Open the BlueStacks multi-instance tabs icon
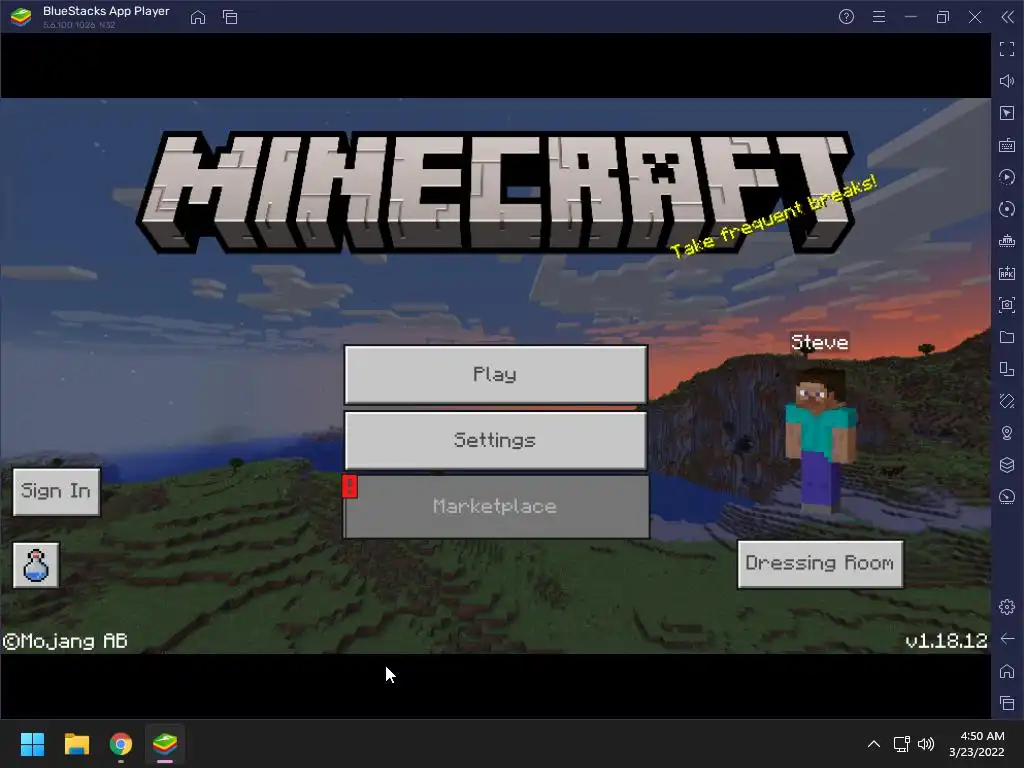Viewport: 1024px width, 768px height. (x=230, y=17)
